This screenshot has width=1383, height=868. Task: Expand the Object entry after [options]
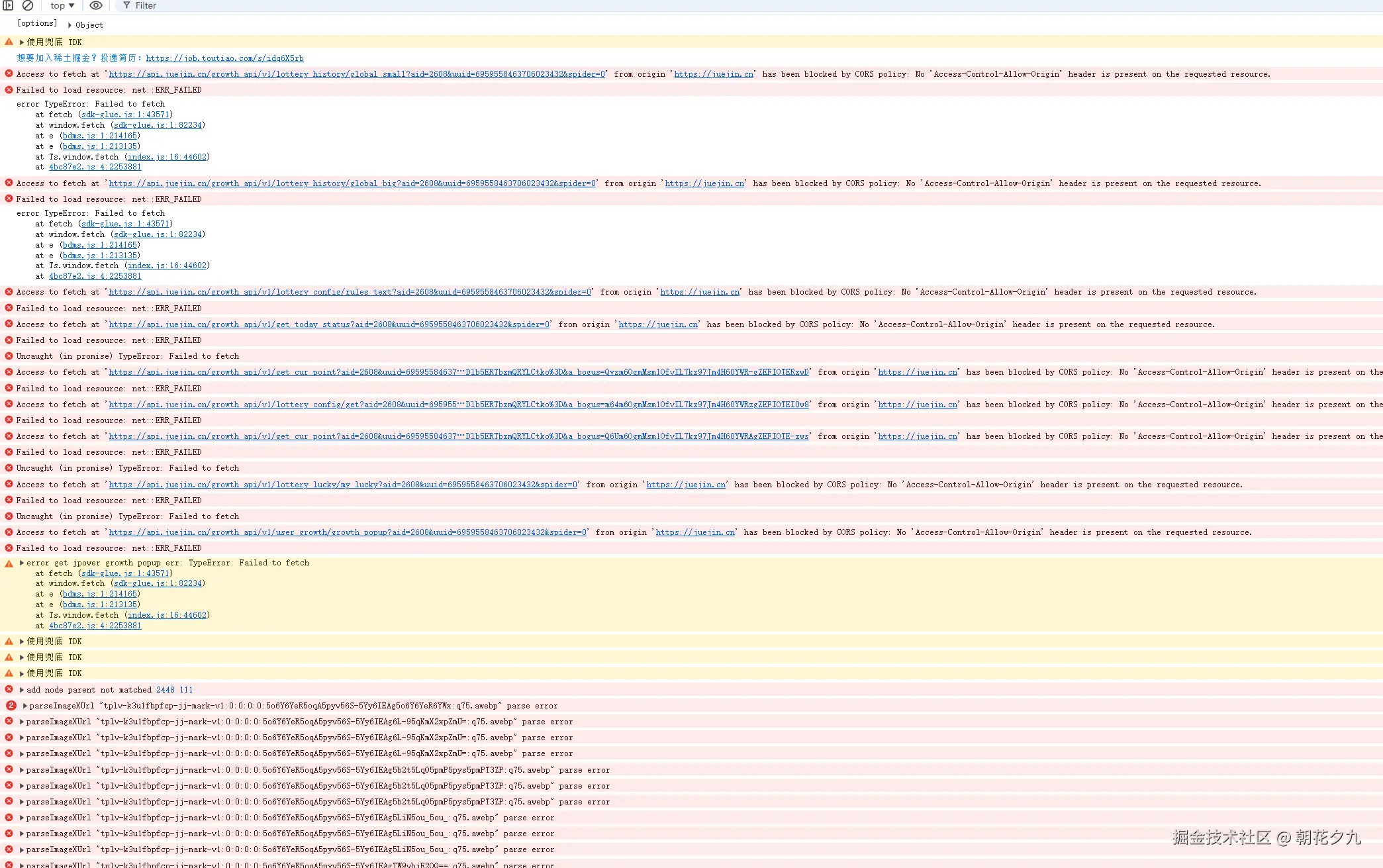point(70,25)
